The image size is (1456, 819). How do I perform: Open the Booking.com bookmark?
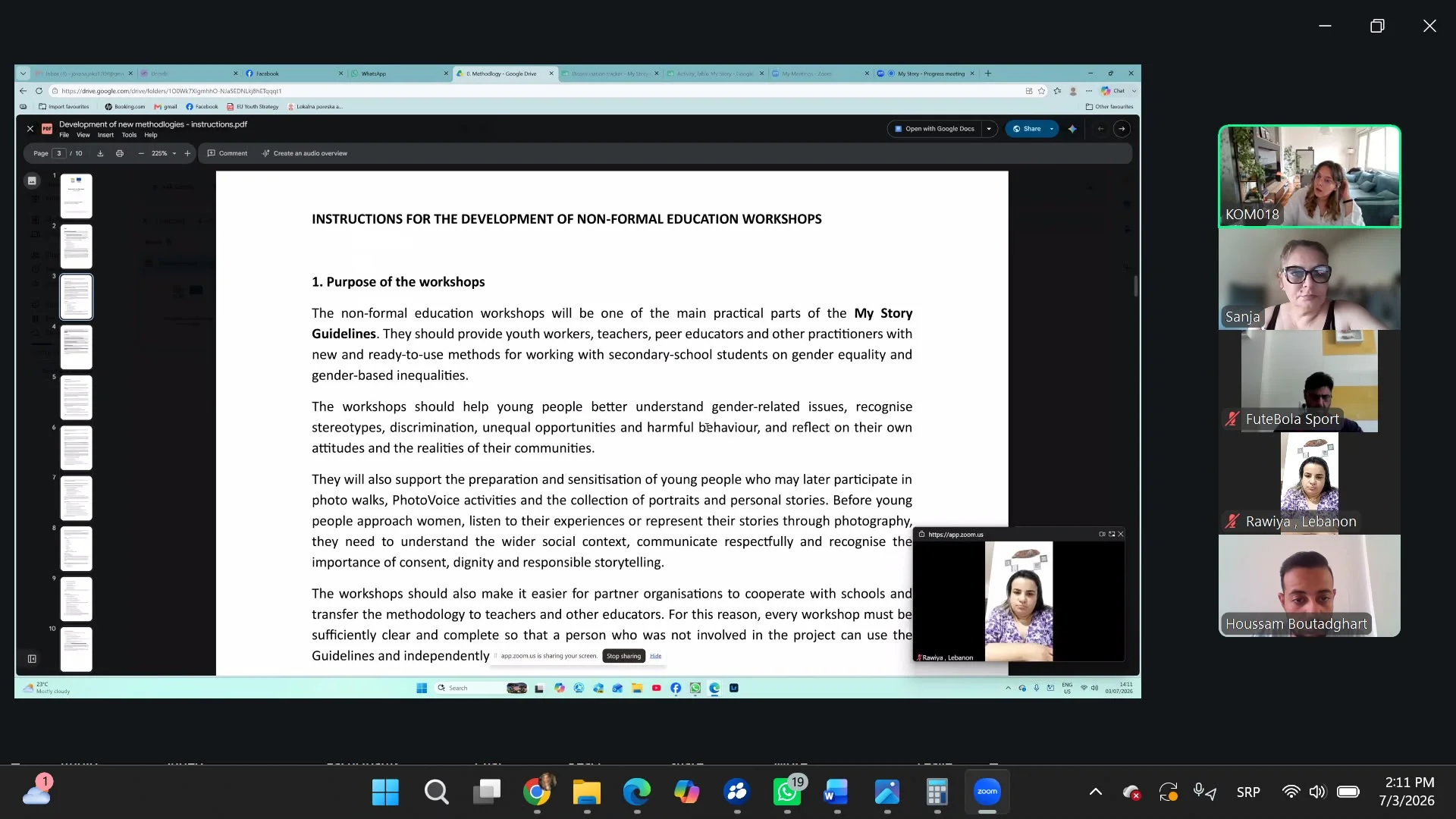(x=125, y=107)
